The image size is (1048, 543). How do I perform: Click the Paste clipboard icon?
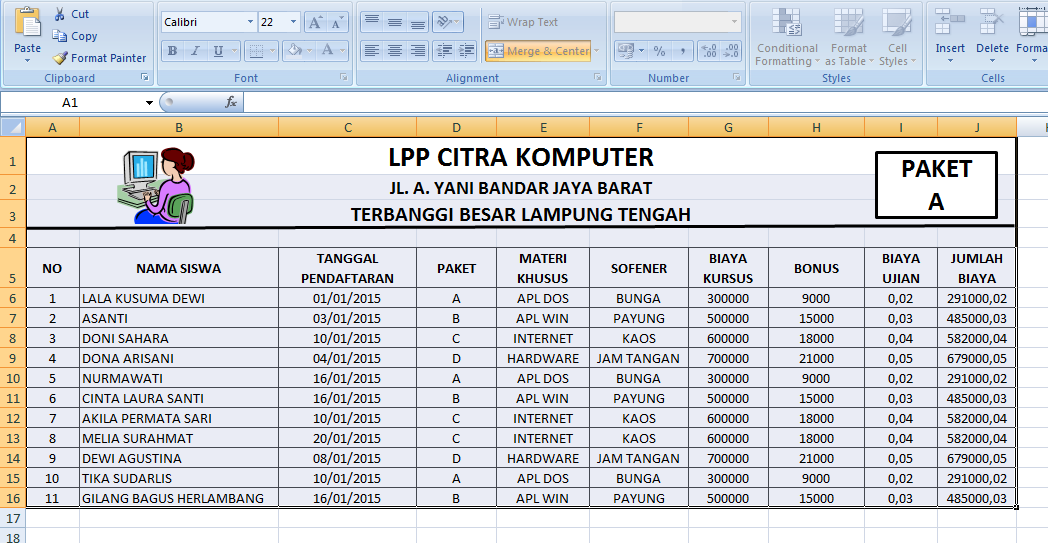[27, 22]
